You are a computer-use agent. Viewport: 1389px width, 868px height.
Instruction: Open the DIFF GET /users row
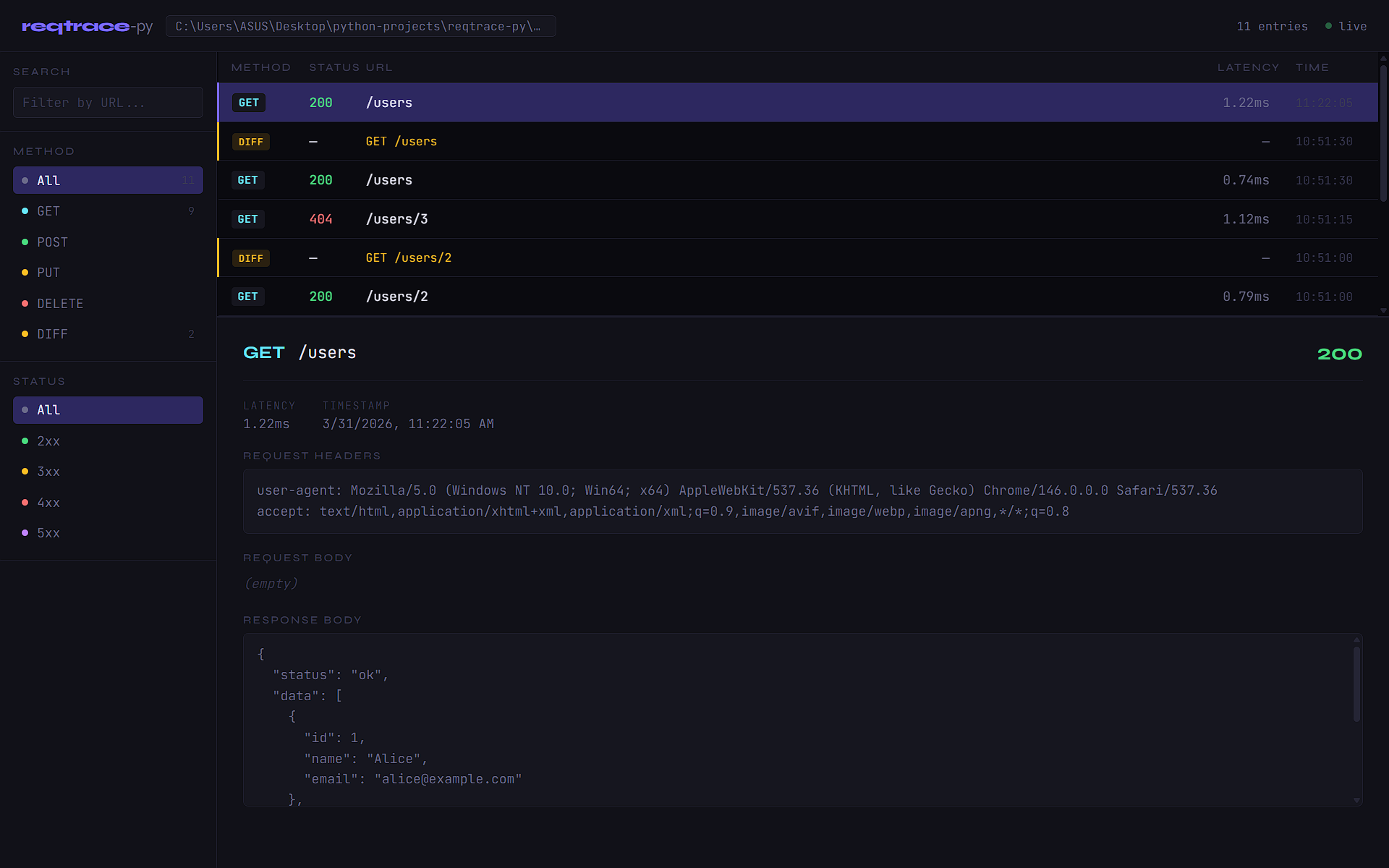[797, 142]
